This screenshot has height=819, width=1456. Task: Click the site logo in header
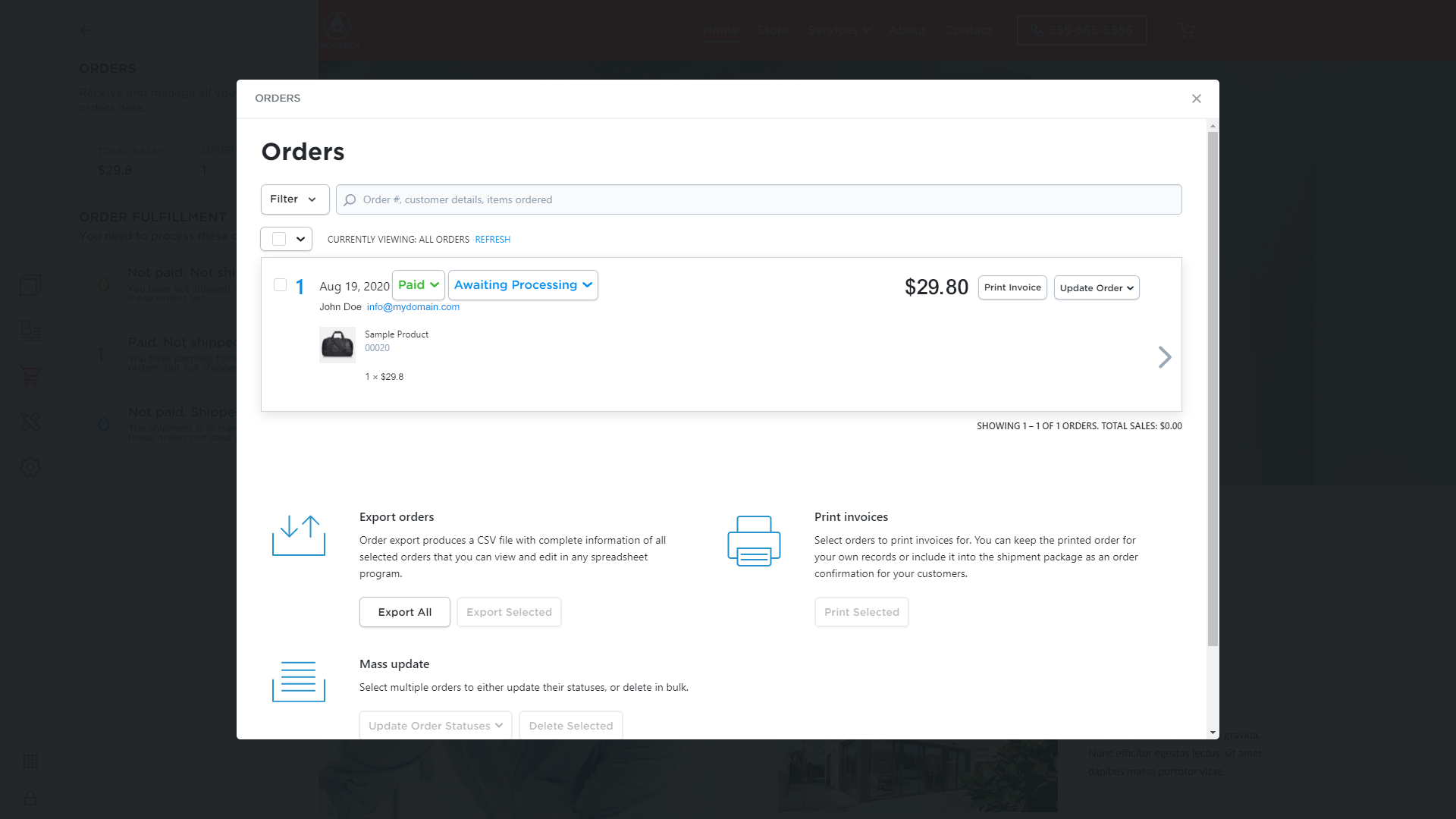(338, 30)
